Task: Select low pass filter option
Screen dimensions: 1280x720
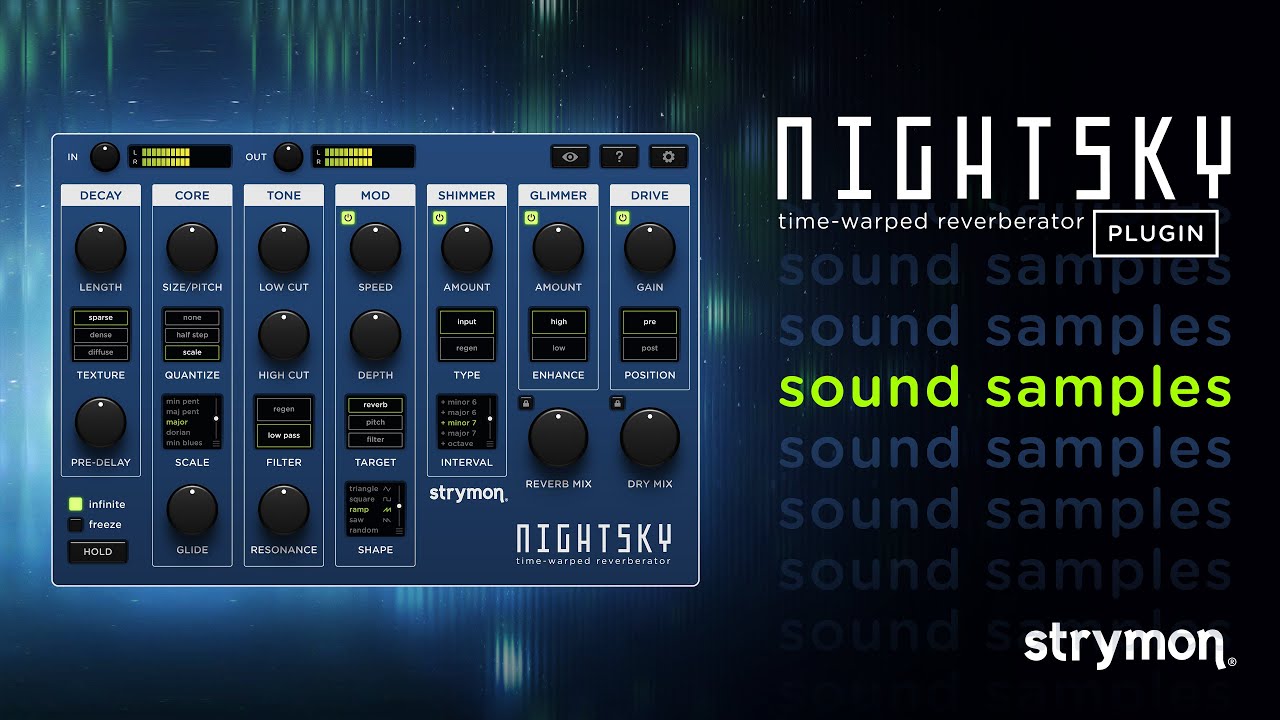Action: coord(284,436)
